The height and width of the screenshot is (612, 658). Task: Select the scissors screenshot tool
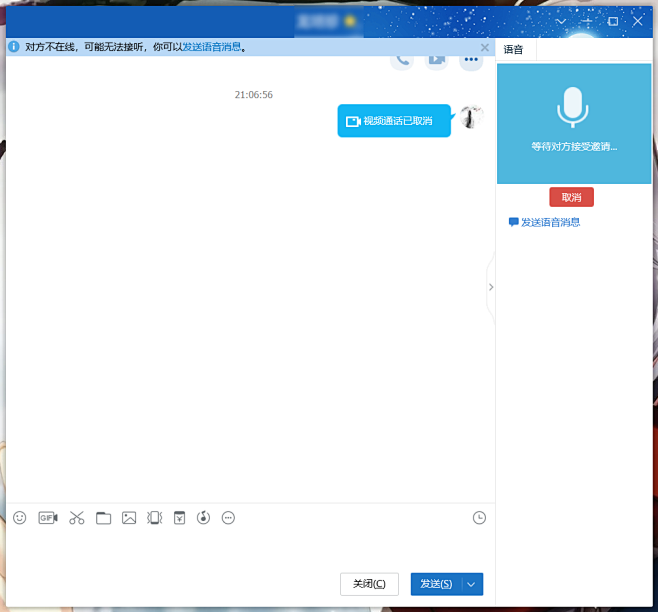(77, 518)
